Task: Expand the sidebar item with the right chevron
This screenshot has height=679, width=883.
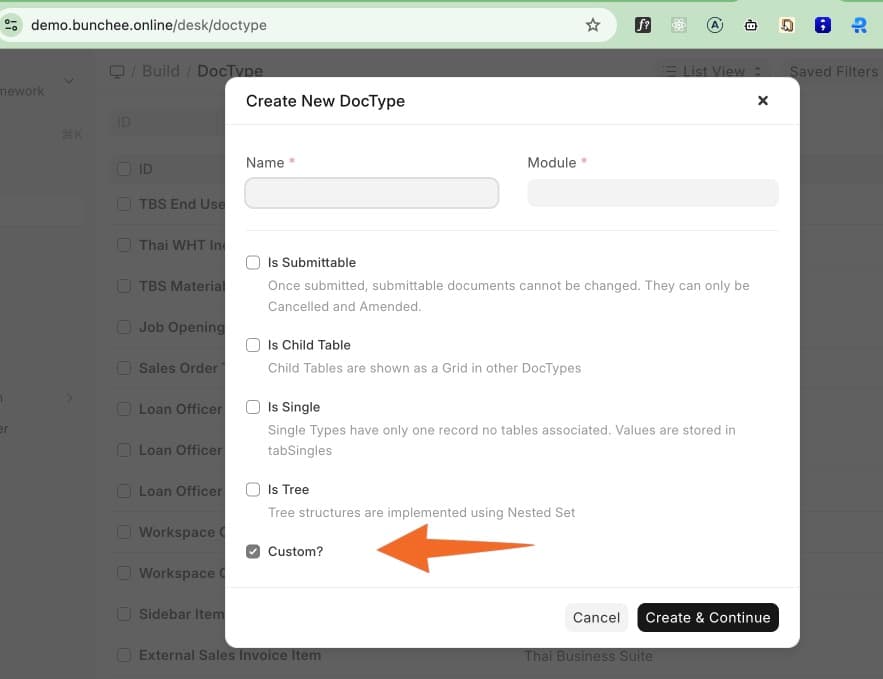Action: click(70, 398)
